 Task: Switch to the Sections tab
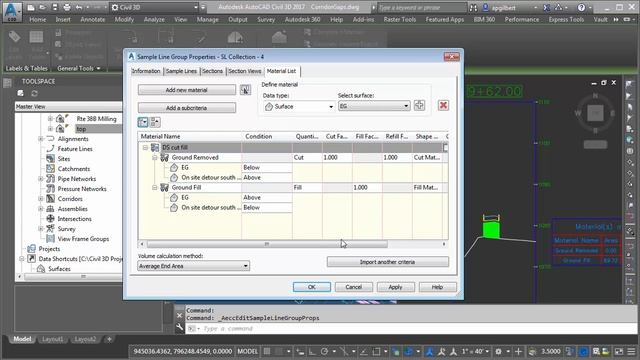click(x=213, y=71)
